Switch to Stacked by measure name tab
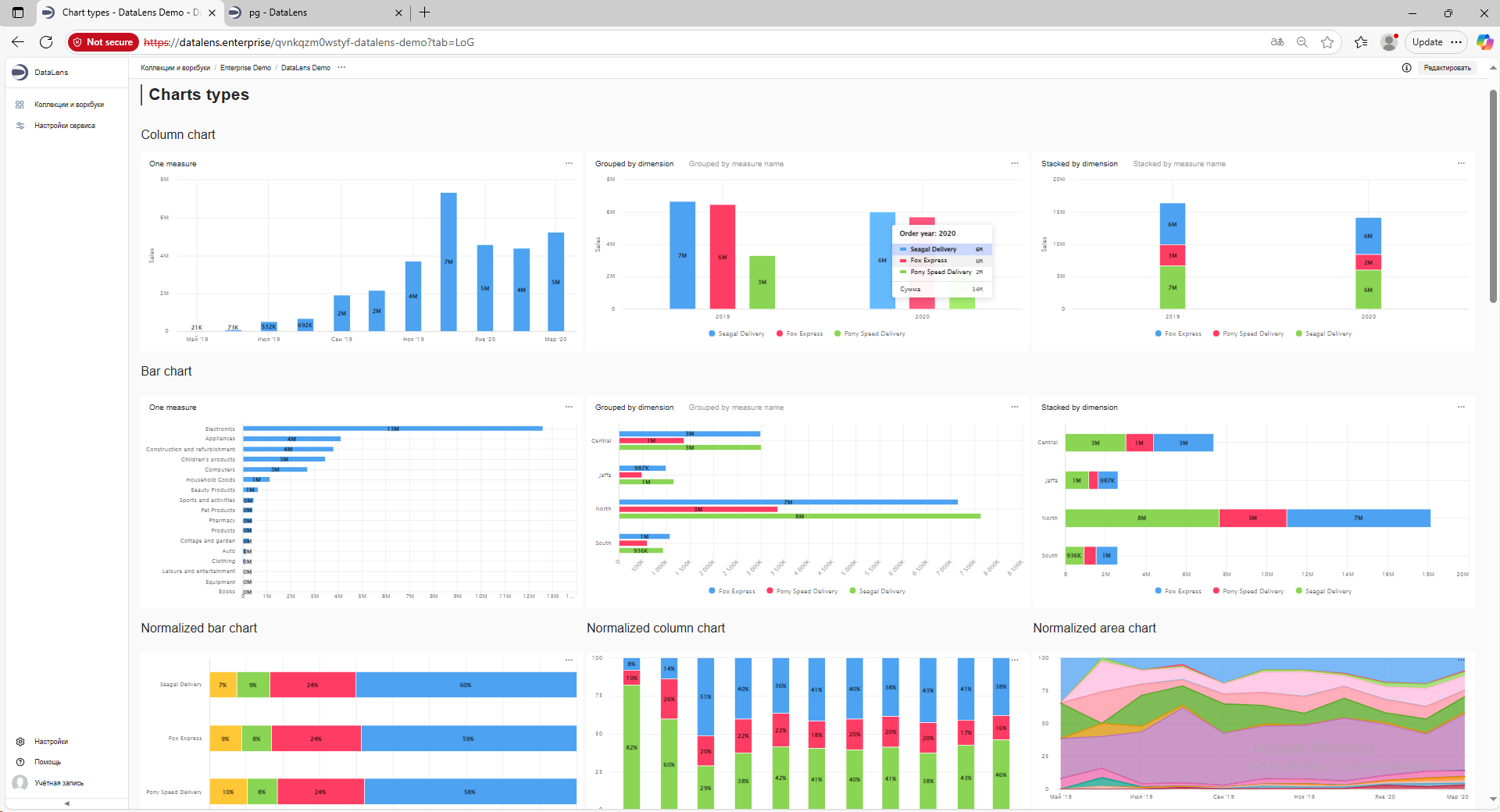 [x=1178, y=164]
